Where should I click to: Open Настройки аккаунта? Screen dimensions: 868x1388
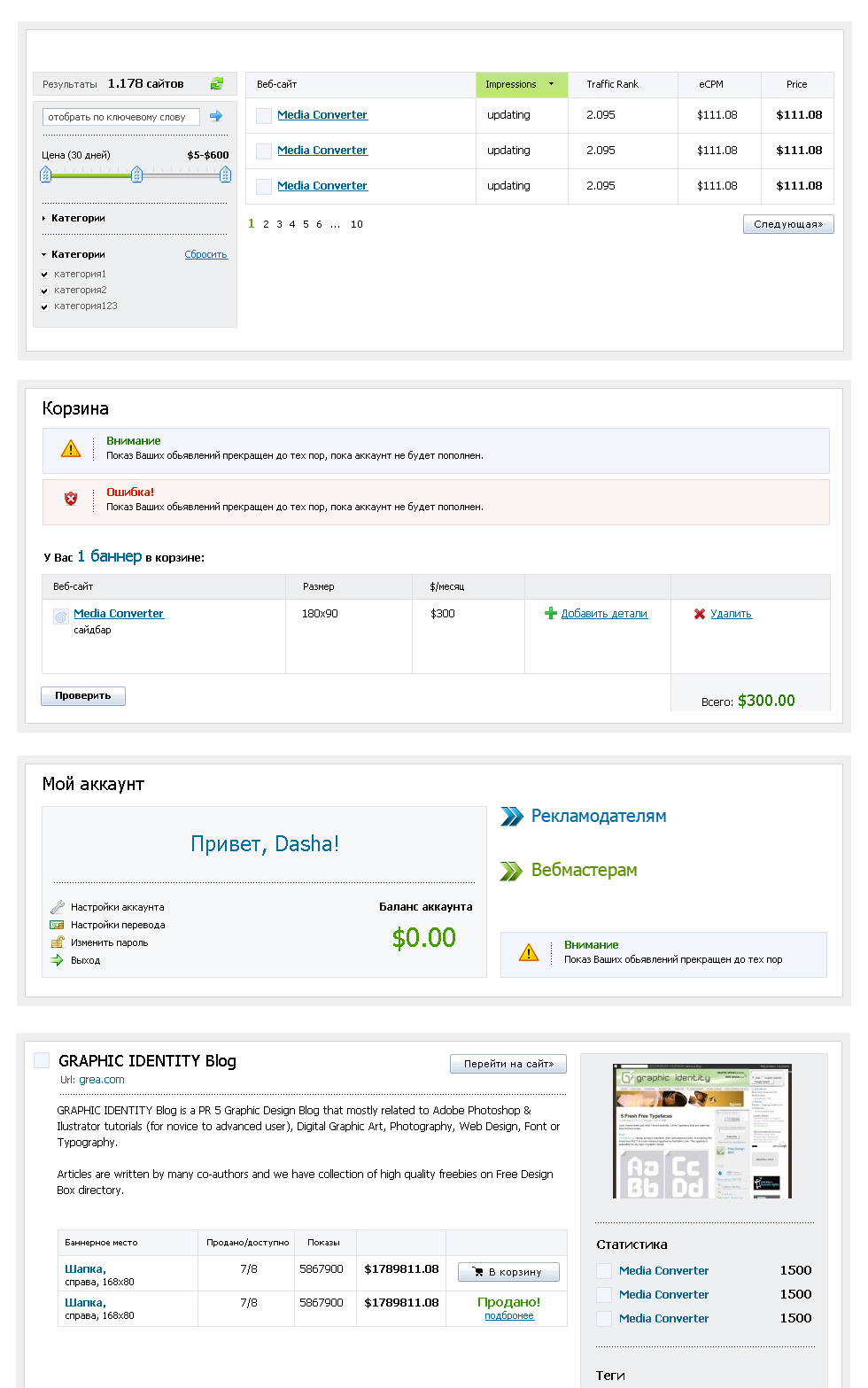(117, 907)
